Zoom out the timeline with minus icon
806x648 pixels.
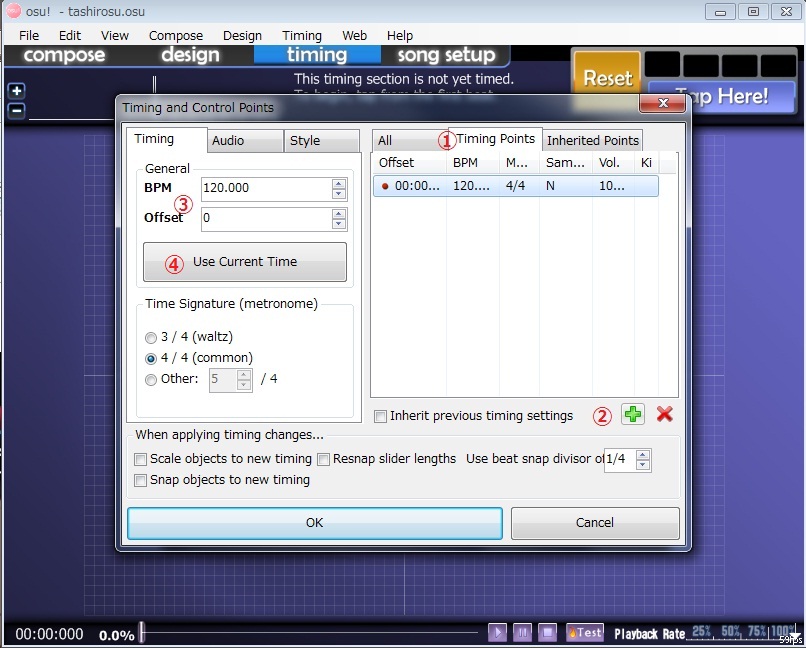pyautogui.click(x=16, y=110)
